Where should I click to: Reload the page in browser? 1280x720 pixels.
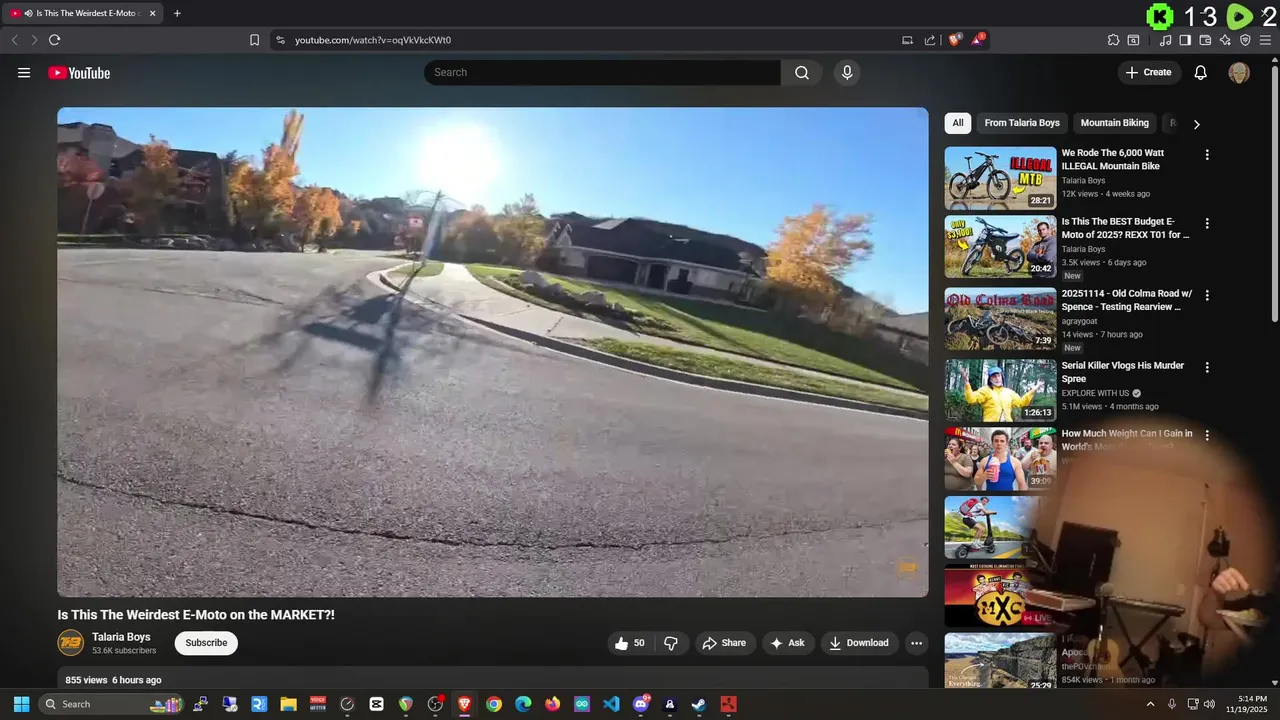54,40
